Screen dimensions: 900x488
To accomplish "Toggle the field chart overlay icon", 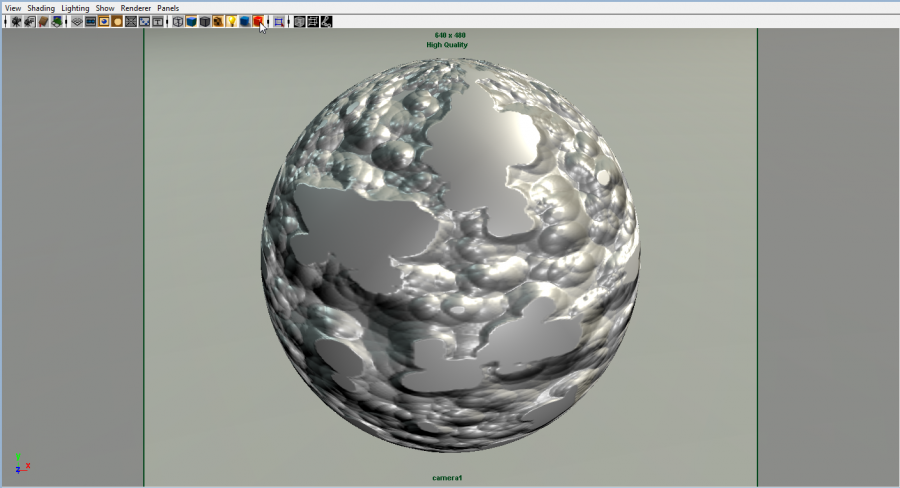I will pos(131,21).
